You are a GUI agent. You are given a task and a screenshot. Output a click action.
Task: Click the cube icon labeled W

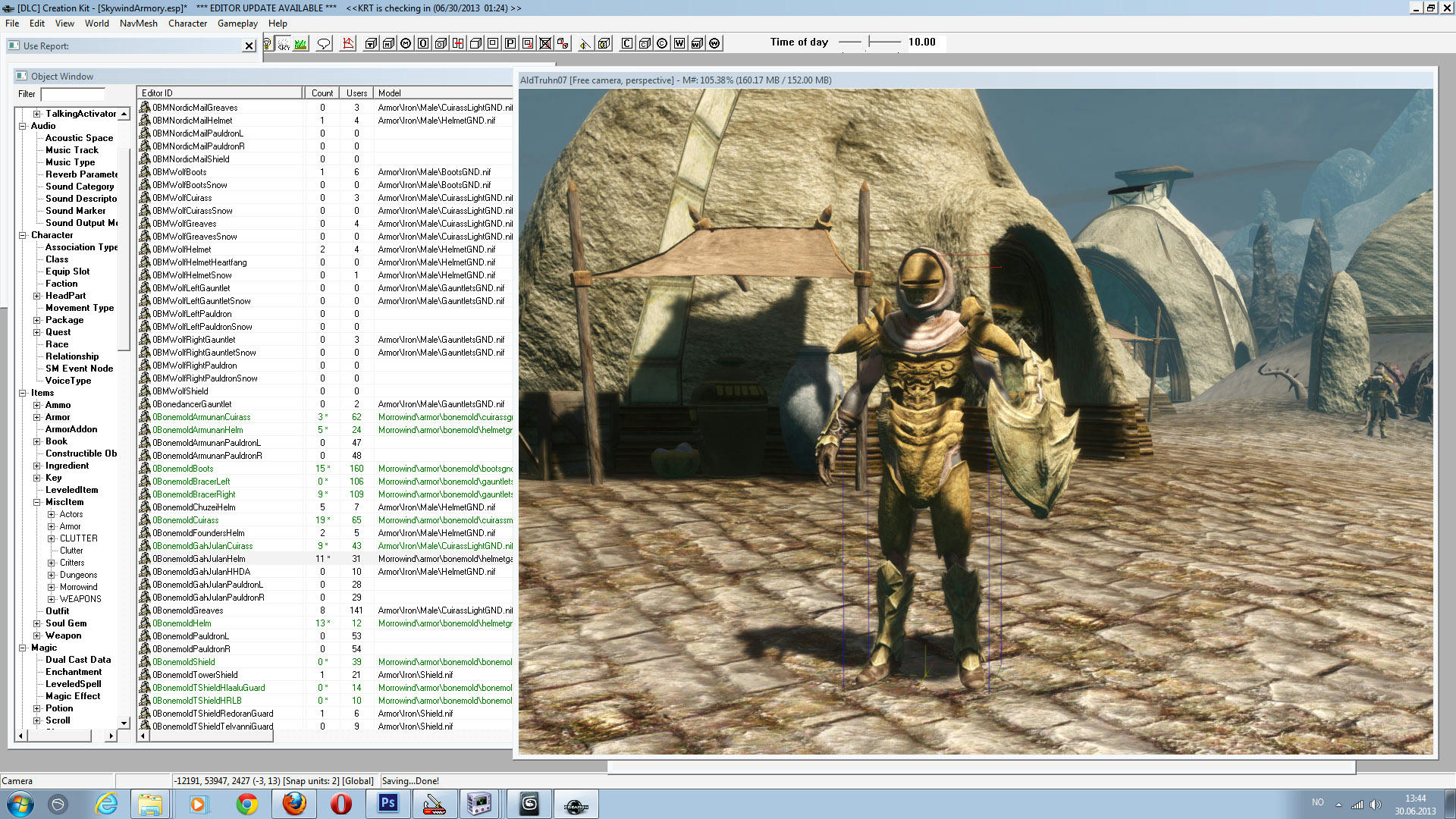[x=697, y=43]
